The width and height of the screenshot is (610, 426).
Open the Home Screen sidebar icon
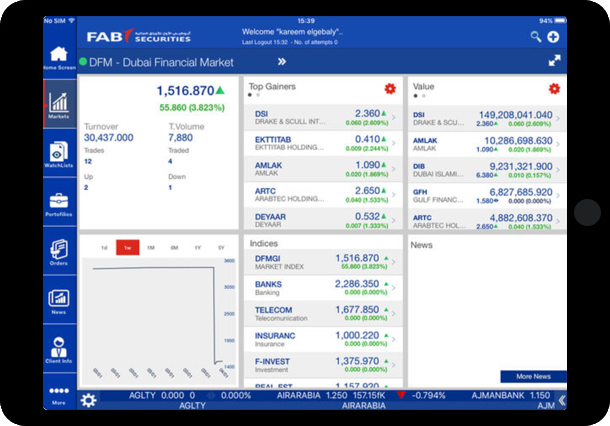[59, 58]
